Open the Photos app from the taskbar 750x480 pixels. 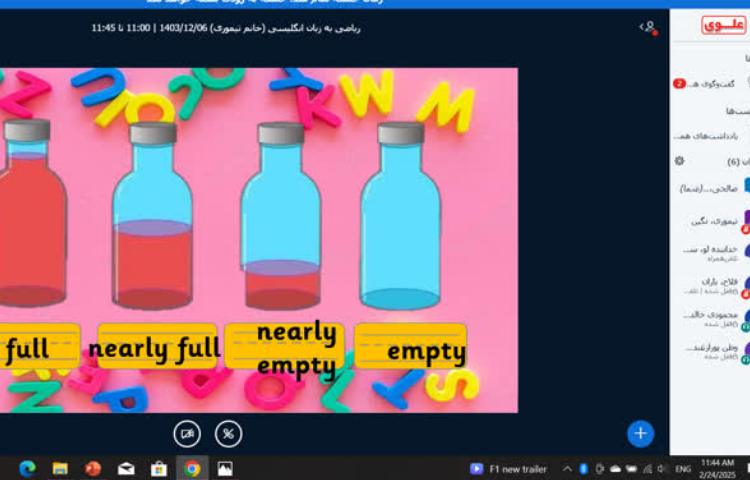(225, 468)
